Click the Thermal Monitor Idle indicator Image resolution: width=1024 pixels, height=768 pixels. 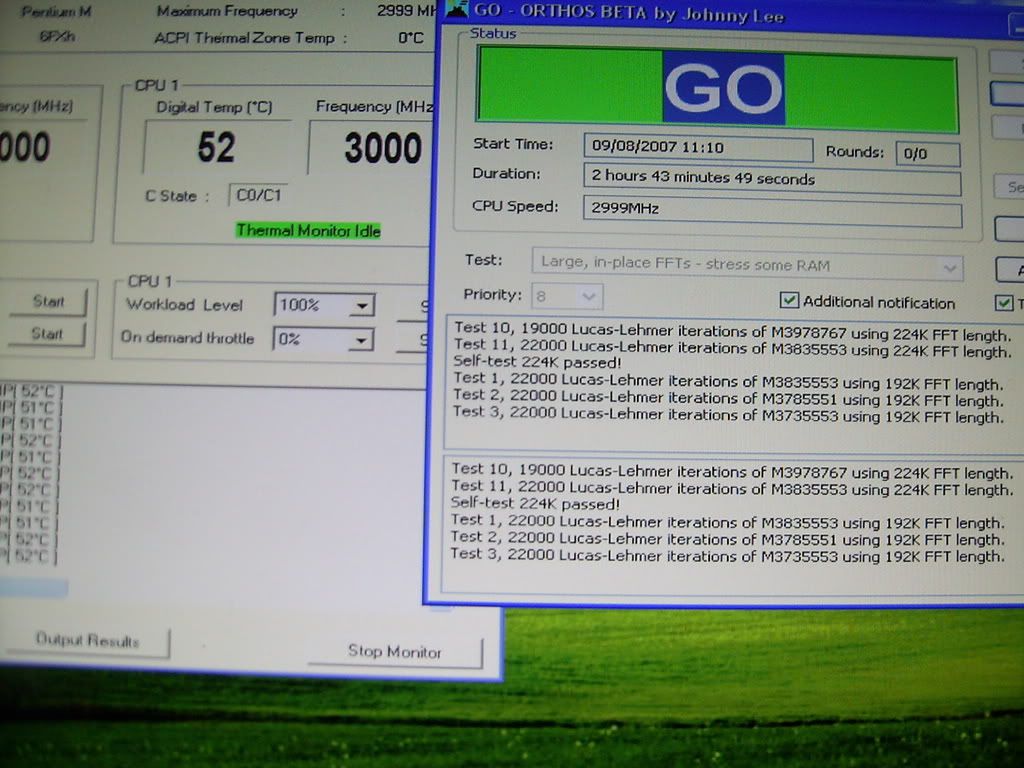pyautogui.click(x=308, y=231)
